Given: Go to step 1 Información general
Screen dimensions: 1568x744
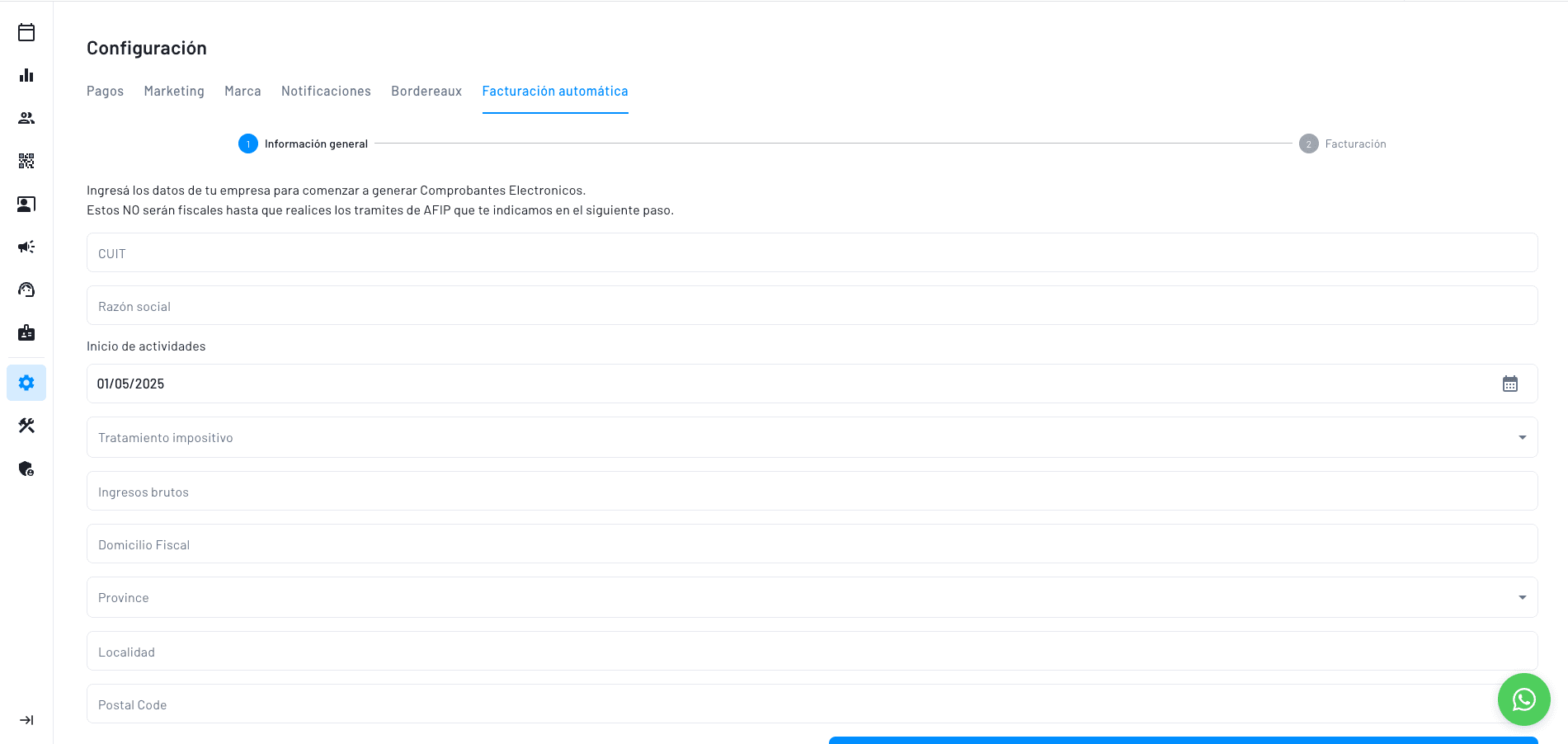Looking at the screenshot, I should pos(303,144).
